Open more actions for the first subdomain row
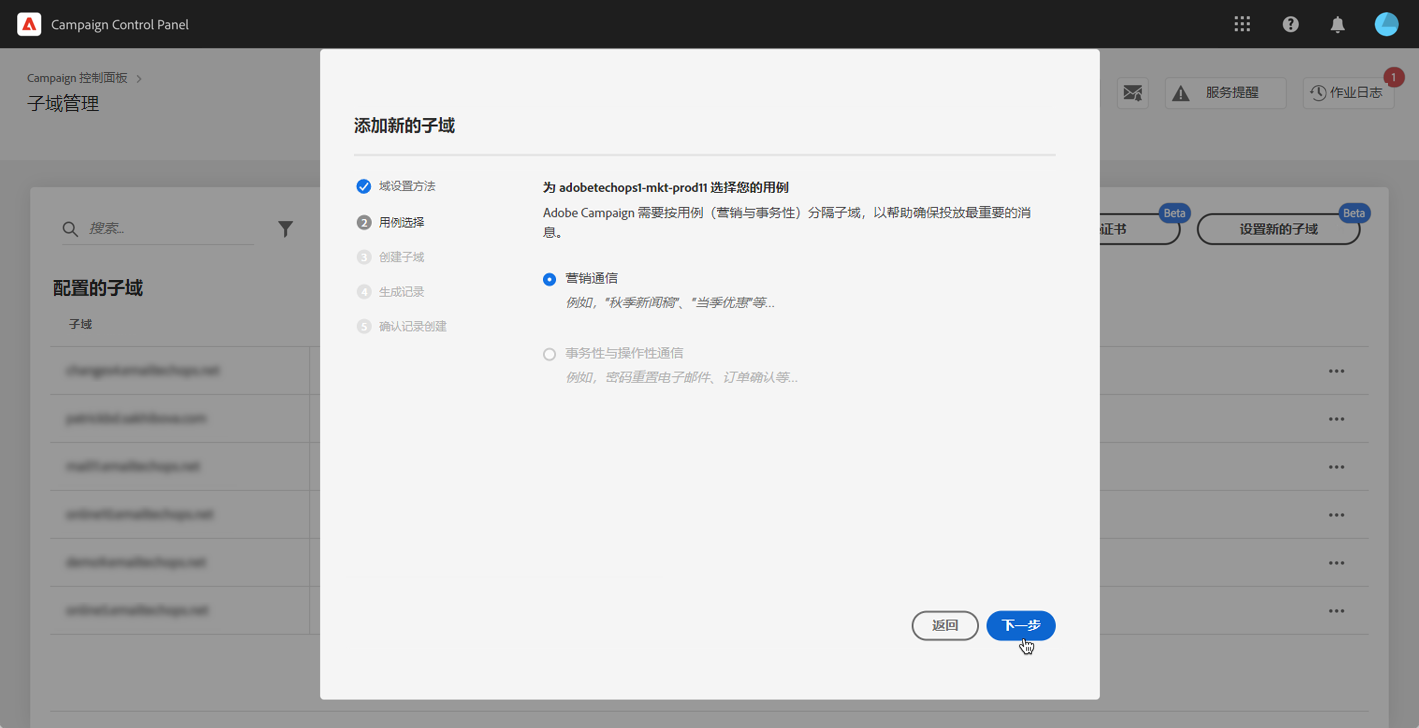This screenshot has height=728, width=1419. click(x=1336, y=371)
